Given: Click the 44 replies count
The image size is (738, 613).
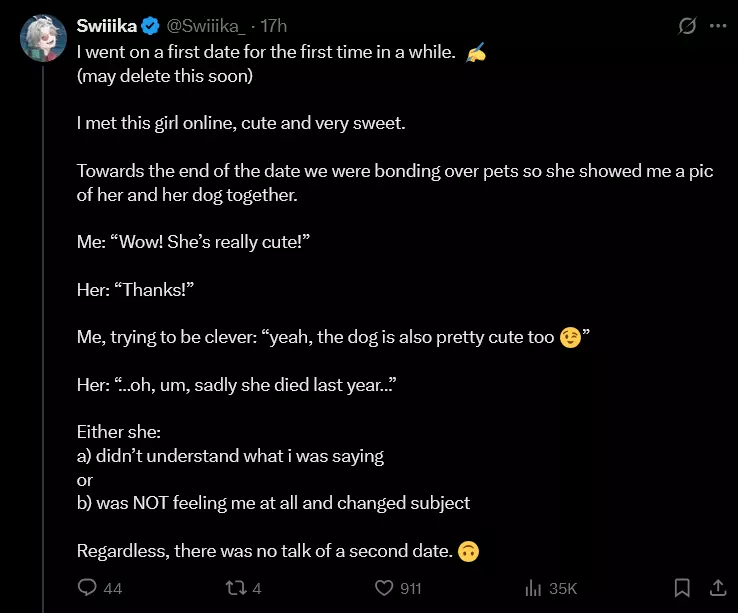Looking at the screenshot, I should pyautogui.click(x=113, y=588).
